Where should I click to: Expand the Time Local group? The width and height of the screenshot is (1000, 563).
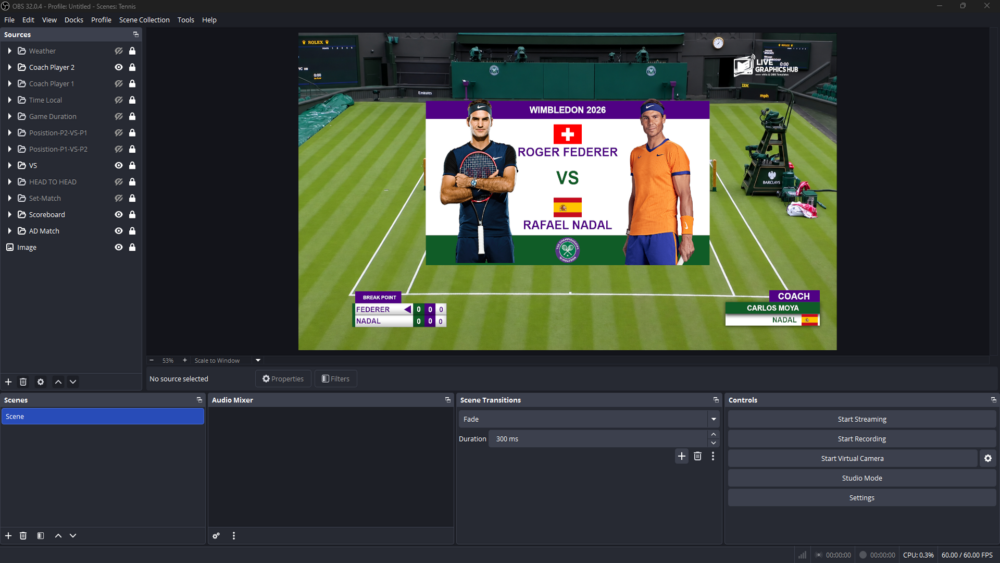point(10,100)
